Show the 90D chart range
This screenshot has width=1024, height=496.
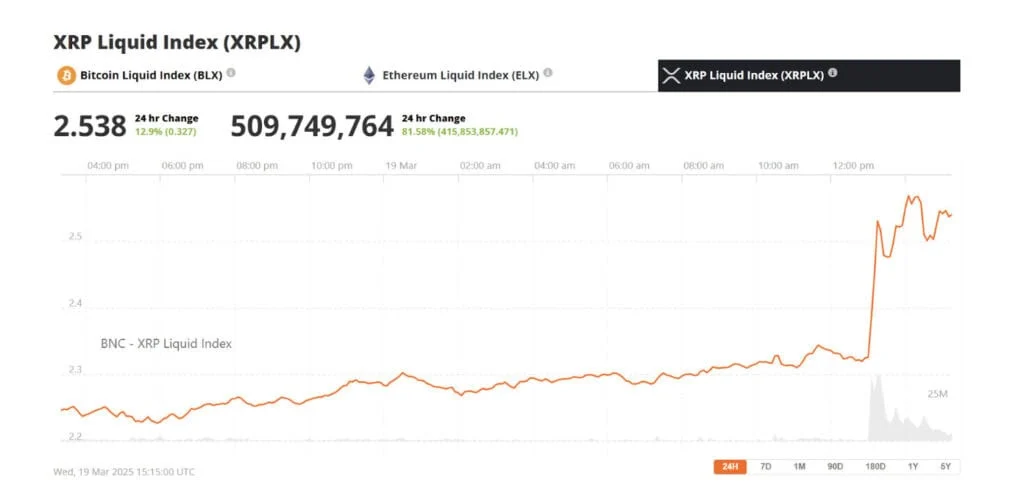click(x=835, y=466)
